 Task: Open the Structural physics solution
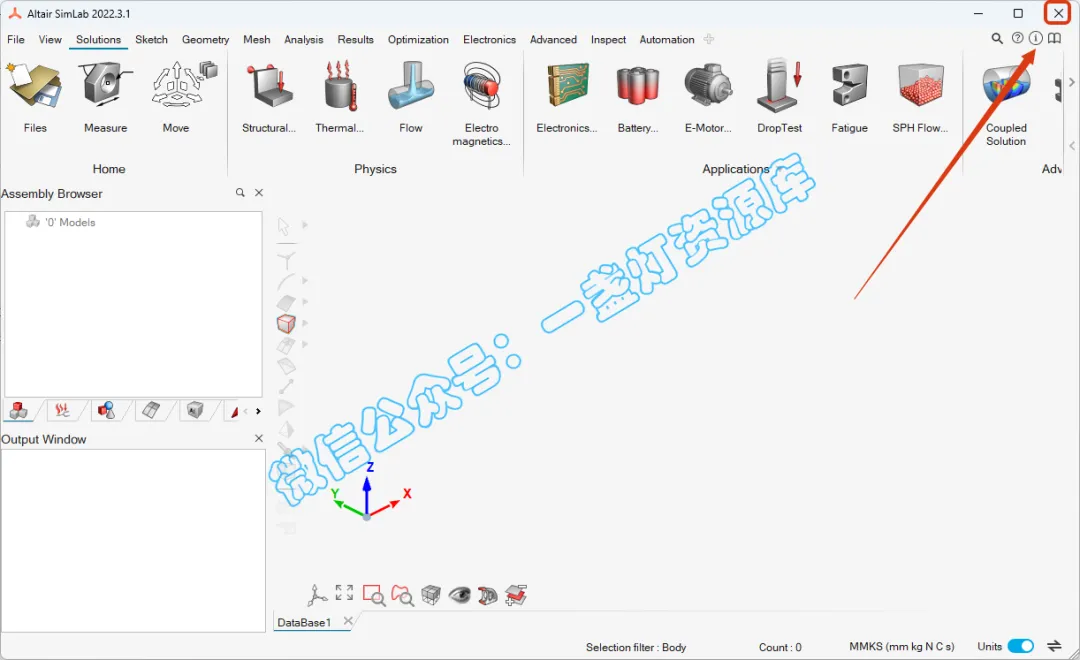(269, 96)
